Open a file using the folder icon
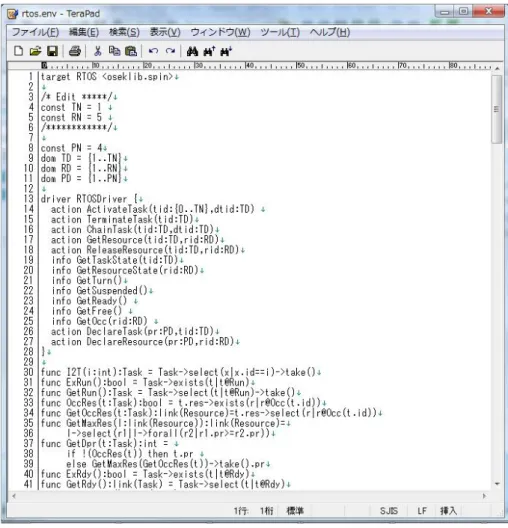Viewport: 508px width, 528px height. tap(35, 51)
